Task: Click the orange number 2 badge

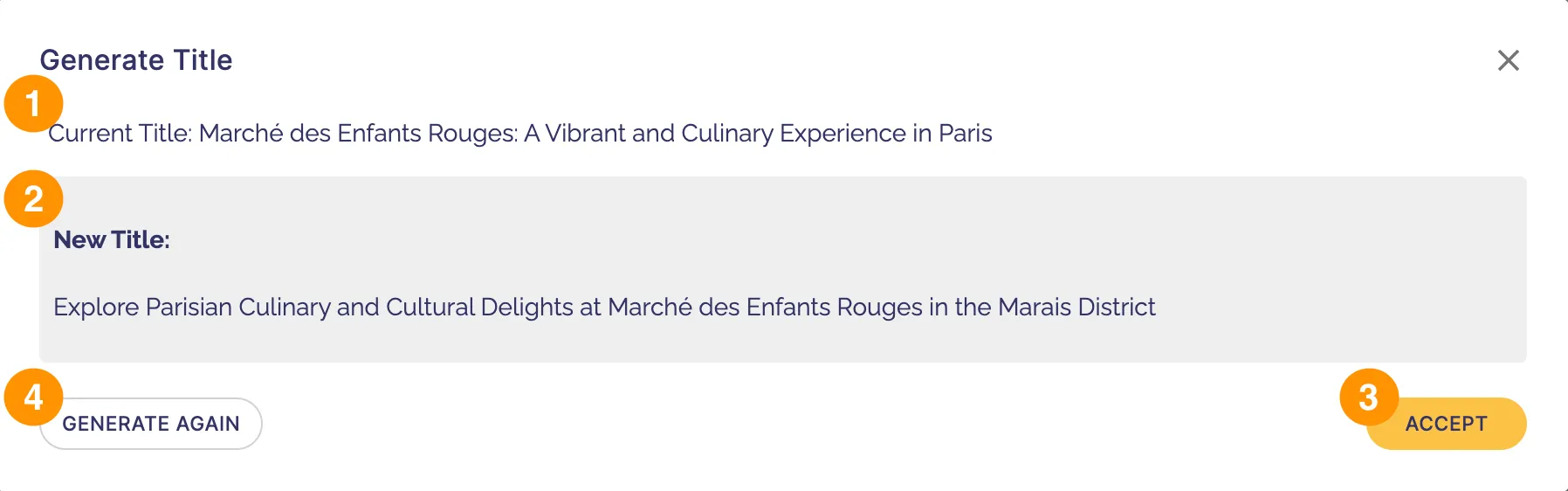Action: coord(33,199)
